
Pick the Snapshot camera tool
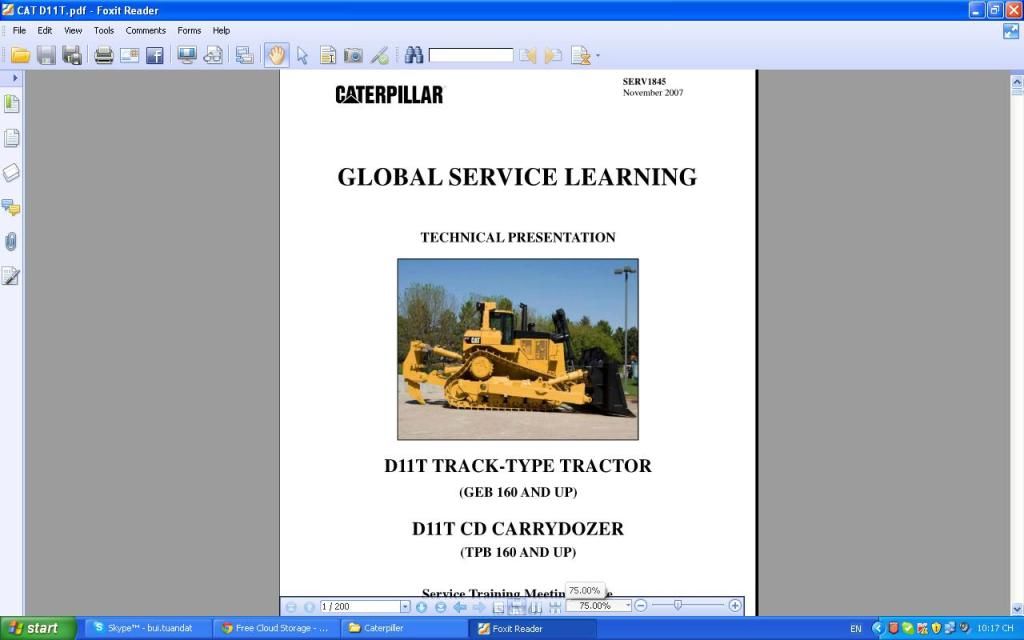[353, 56]
